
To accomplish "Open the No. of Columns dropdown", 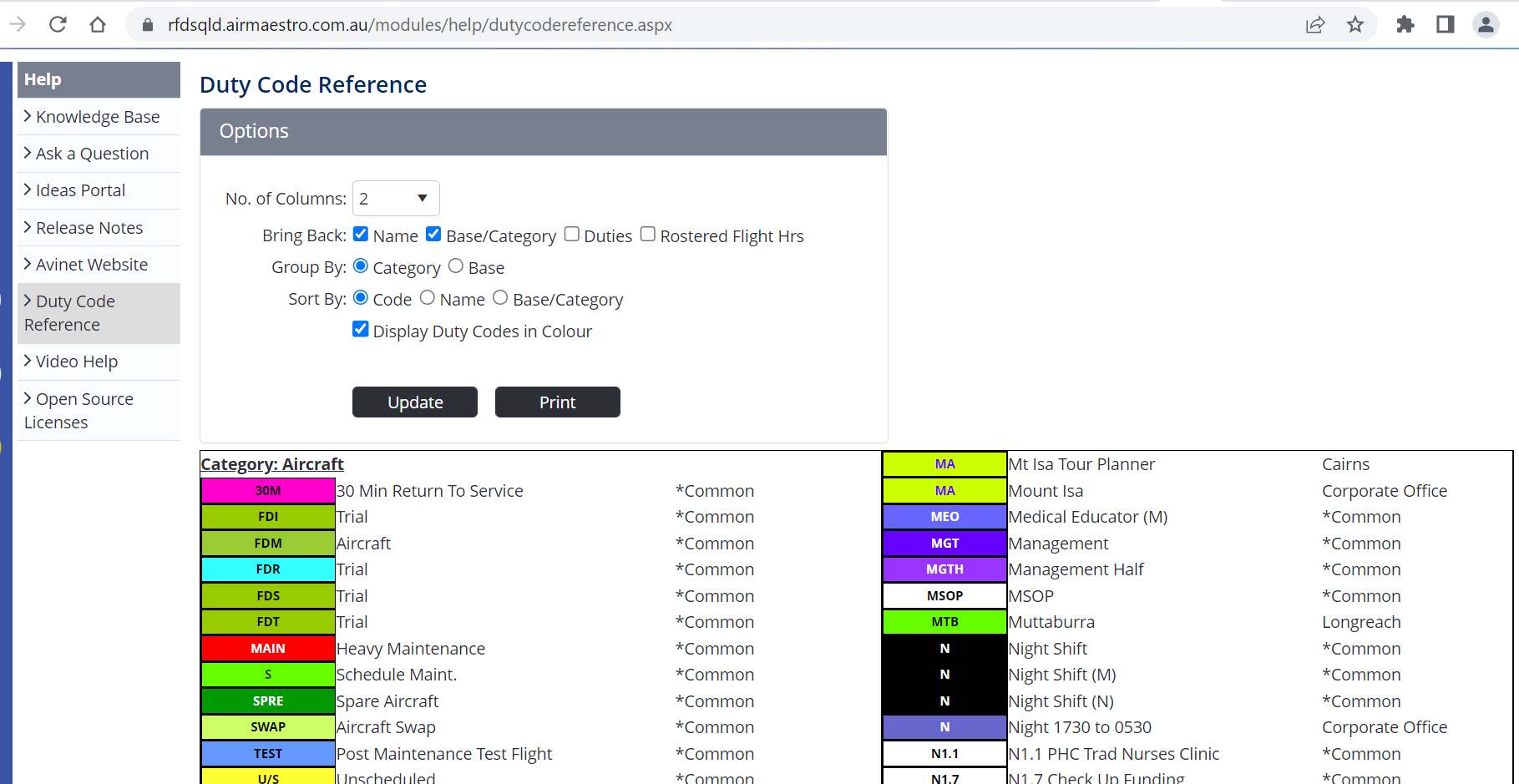I will coord(396,199).
